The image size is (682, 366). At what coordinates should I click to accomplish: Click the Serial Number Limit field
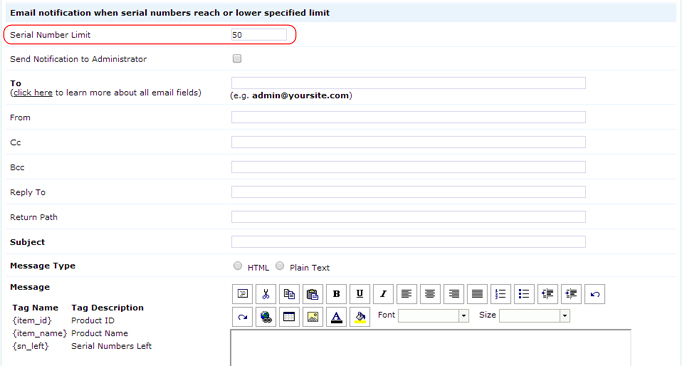coord(259,35)
